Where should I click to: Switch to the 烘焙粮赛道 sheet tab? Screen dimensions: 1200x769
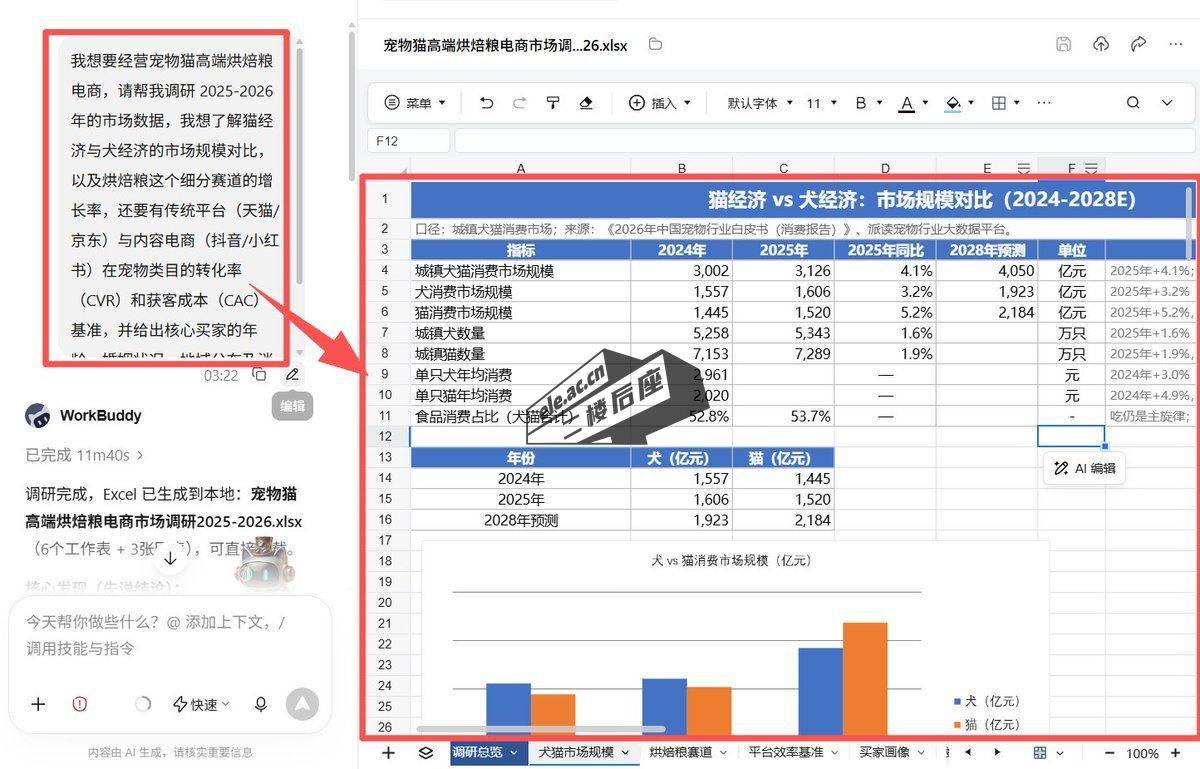tap(687, 751)
